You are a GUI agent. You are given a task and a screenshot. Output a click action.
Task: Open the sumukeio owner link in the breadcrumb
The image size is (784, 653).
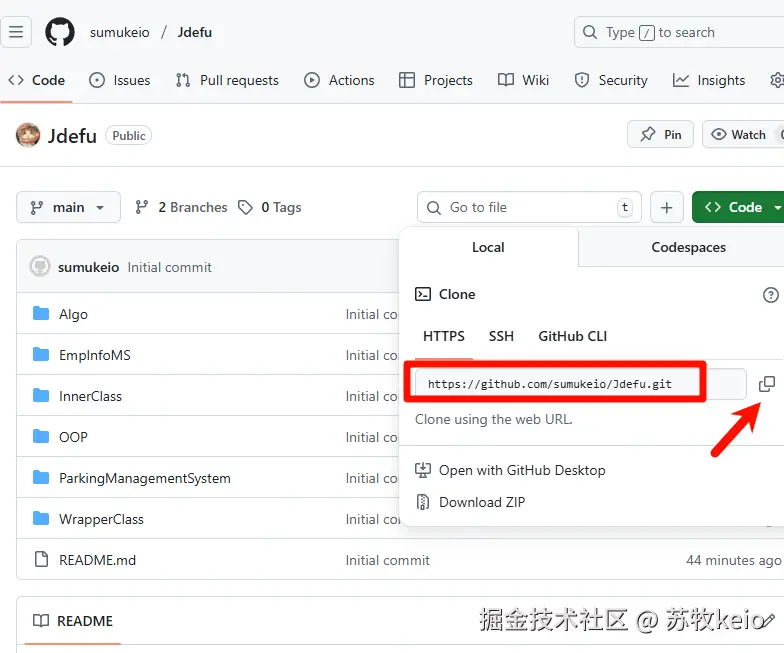(x=120, y=32)
